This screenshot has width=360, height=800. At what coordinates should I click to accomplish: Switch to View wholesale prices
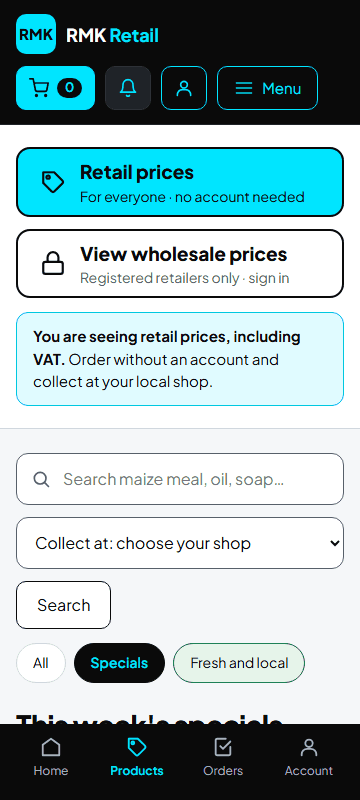[x=180, y=263]
